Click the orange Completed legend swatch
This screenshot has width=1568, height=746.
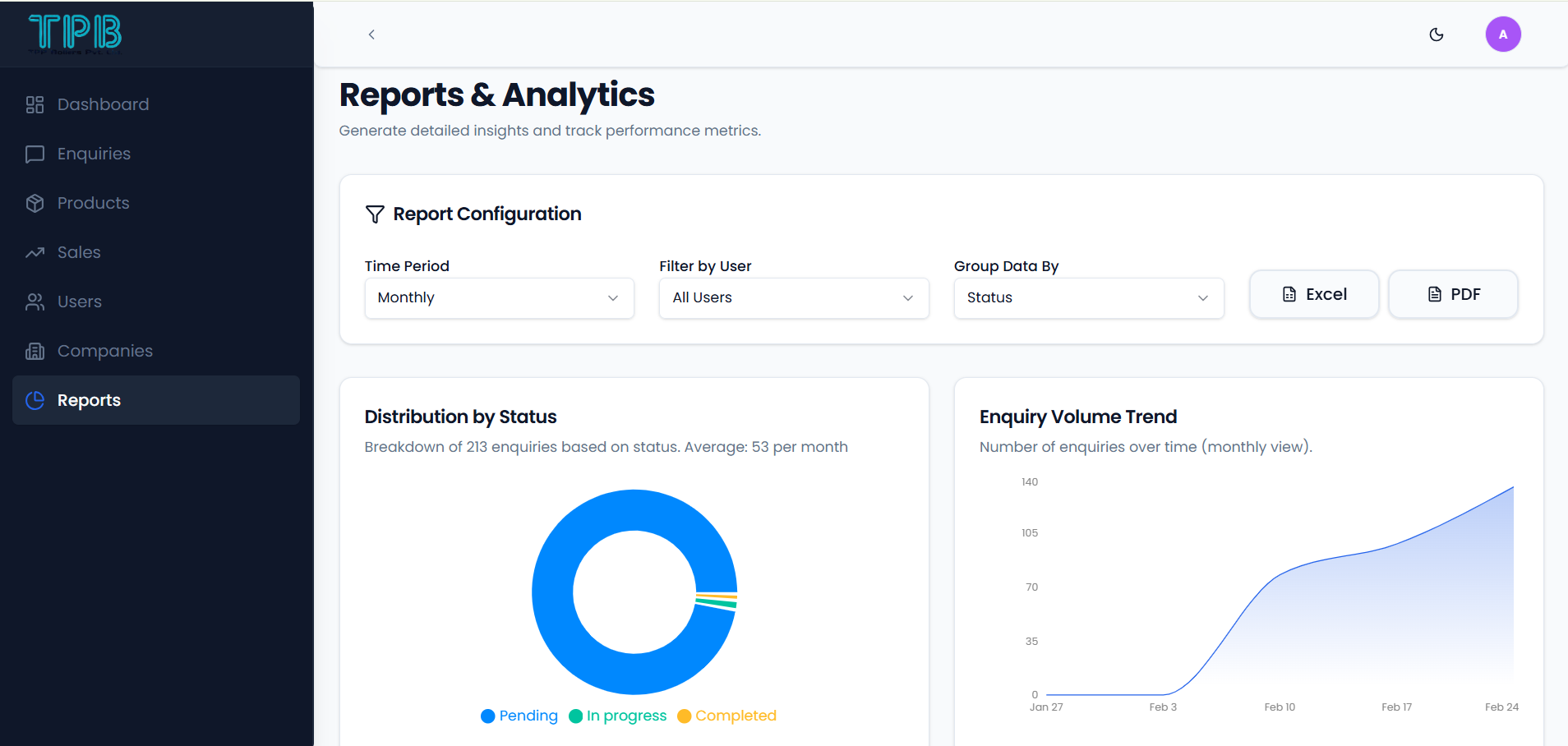(x=684, y=716)
